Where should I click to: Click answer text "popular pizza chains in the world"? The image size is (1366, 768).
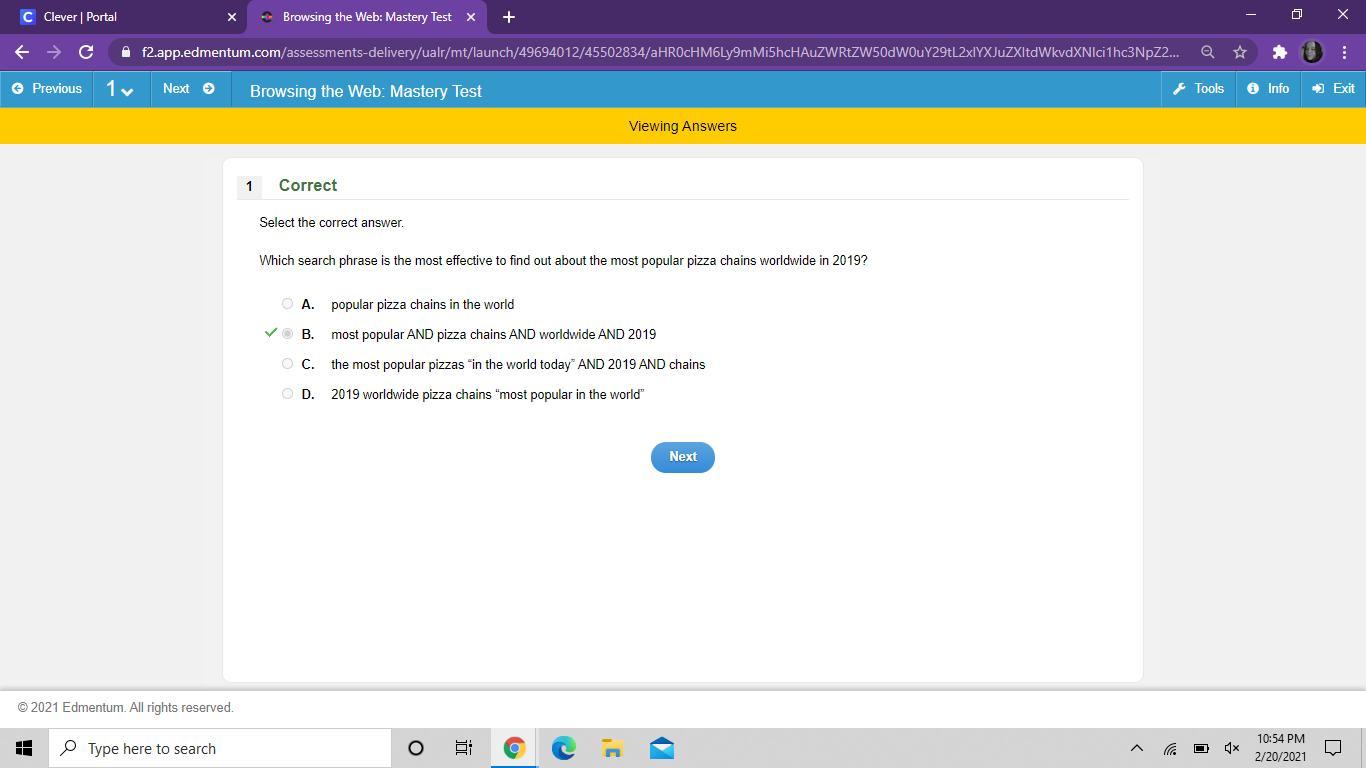tap(423, 304)
